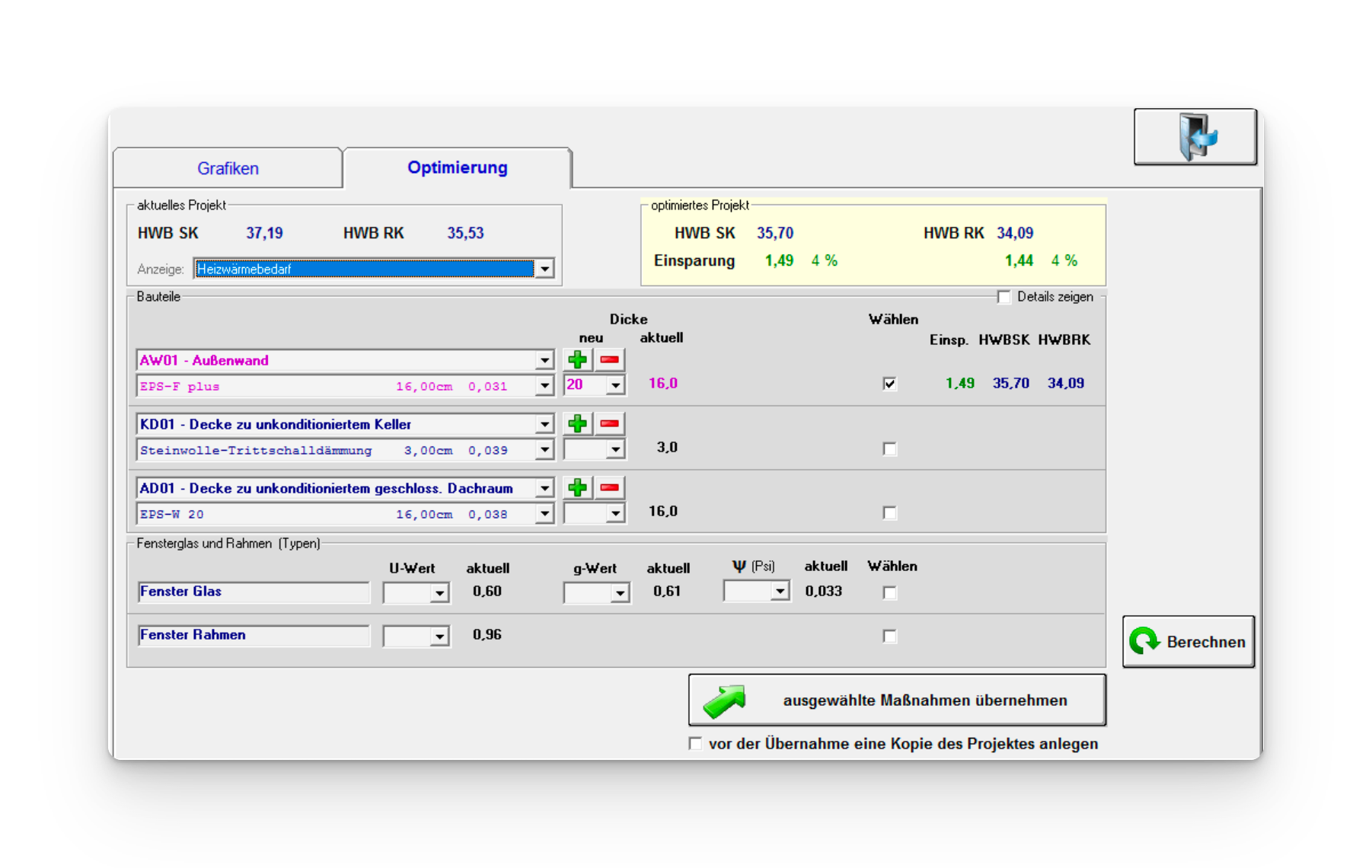Viewport: 1372px width, 868px height.
Task: Uncheck the Wählen box for AW01 row
Action: 889,384
